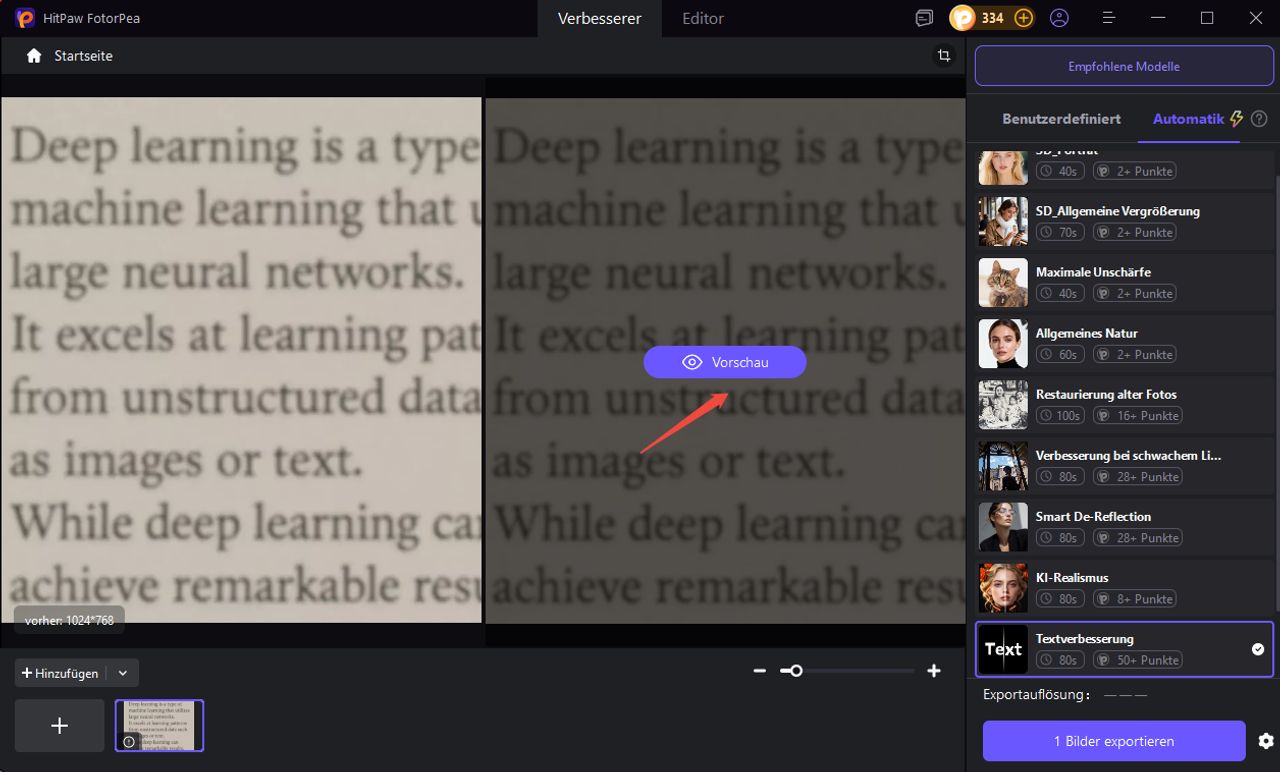The image size is (1280, 772).
Task: Open the Automatik tab
Action: [x=1188, y=119]
